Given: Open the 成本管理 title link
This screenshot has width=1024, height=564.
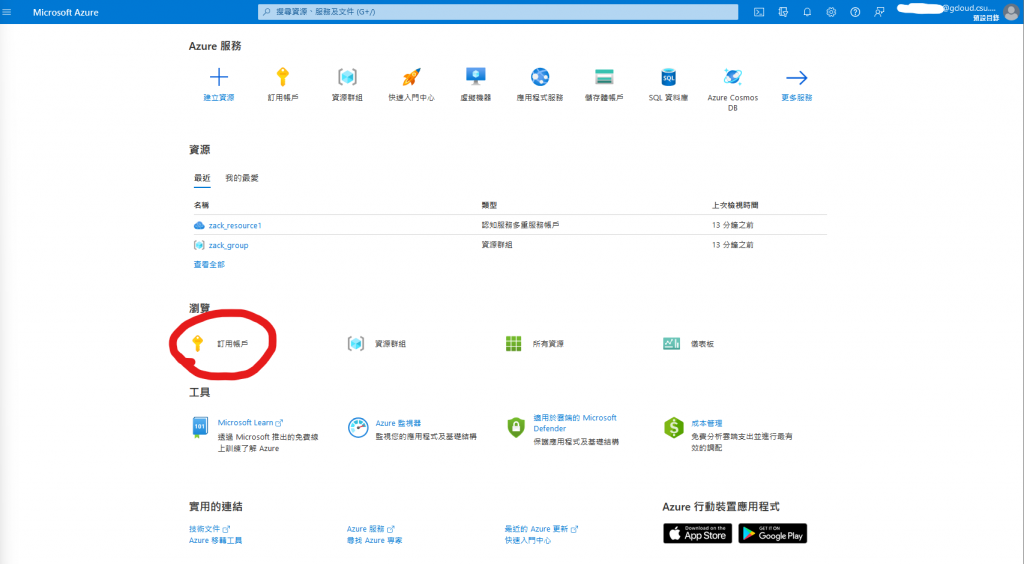Looking at the screenshot, I should coord(707,423).
